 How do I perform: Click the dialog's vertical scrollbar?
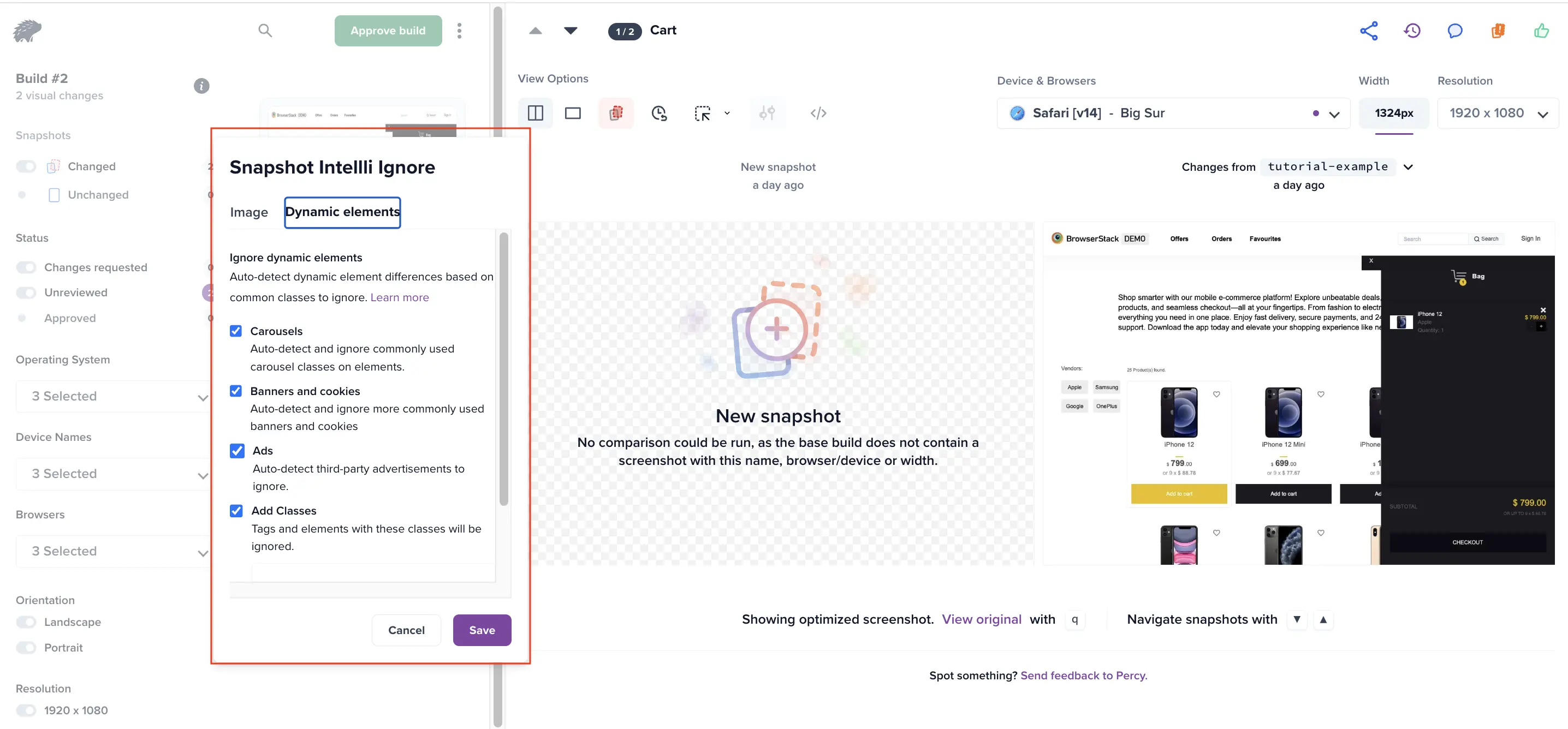[x=503, y=368]
